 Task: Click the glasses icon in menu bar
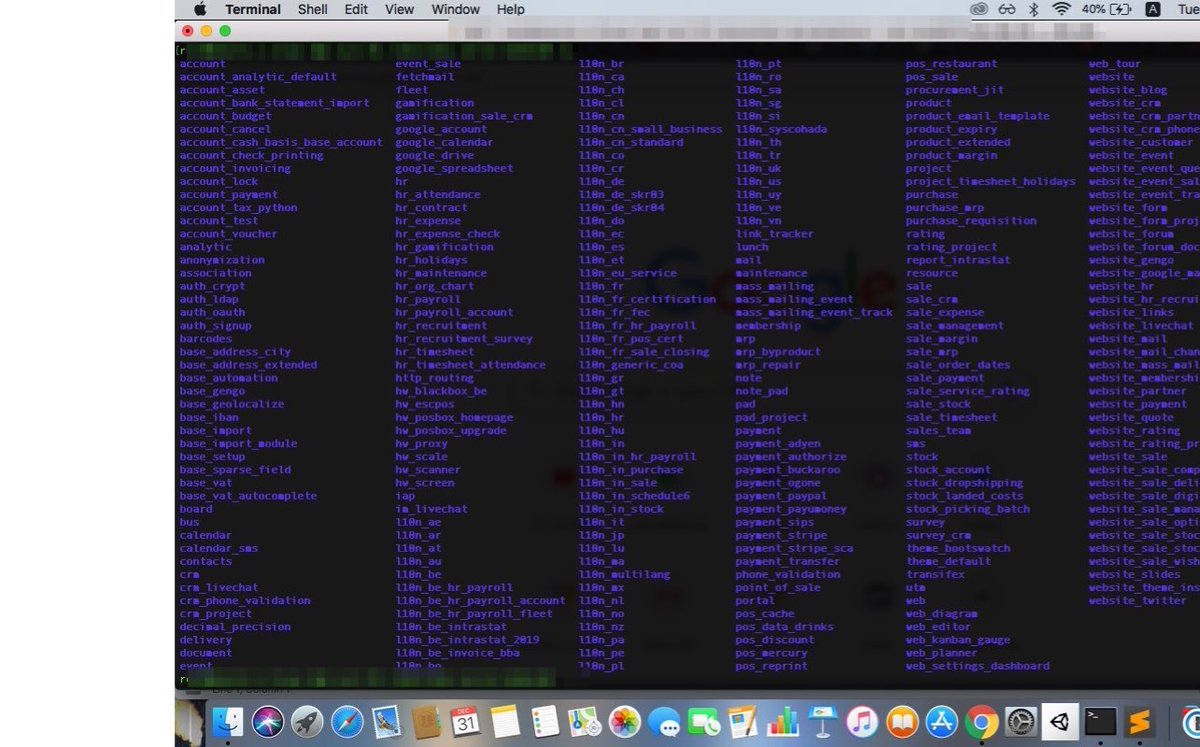point(1007,9)
